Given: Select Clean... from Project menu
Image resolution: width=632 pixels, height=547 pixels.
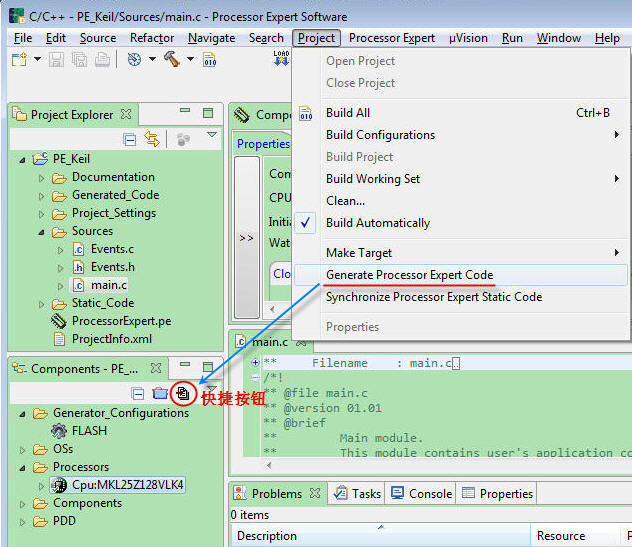Looking at the screenshot, I should [x=461, y=201].
